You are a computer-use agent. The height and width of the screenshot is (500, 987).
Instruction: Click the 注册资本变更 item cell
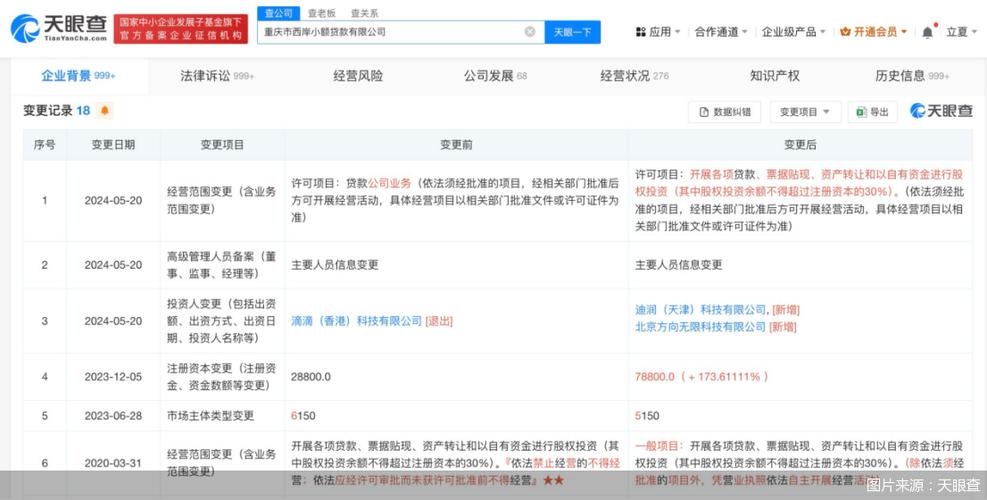[x=222, y=377]
